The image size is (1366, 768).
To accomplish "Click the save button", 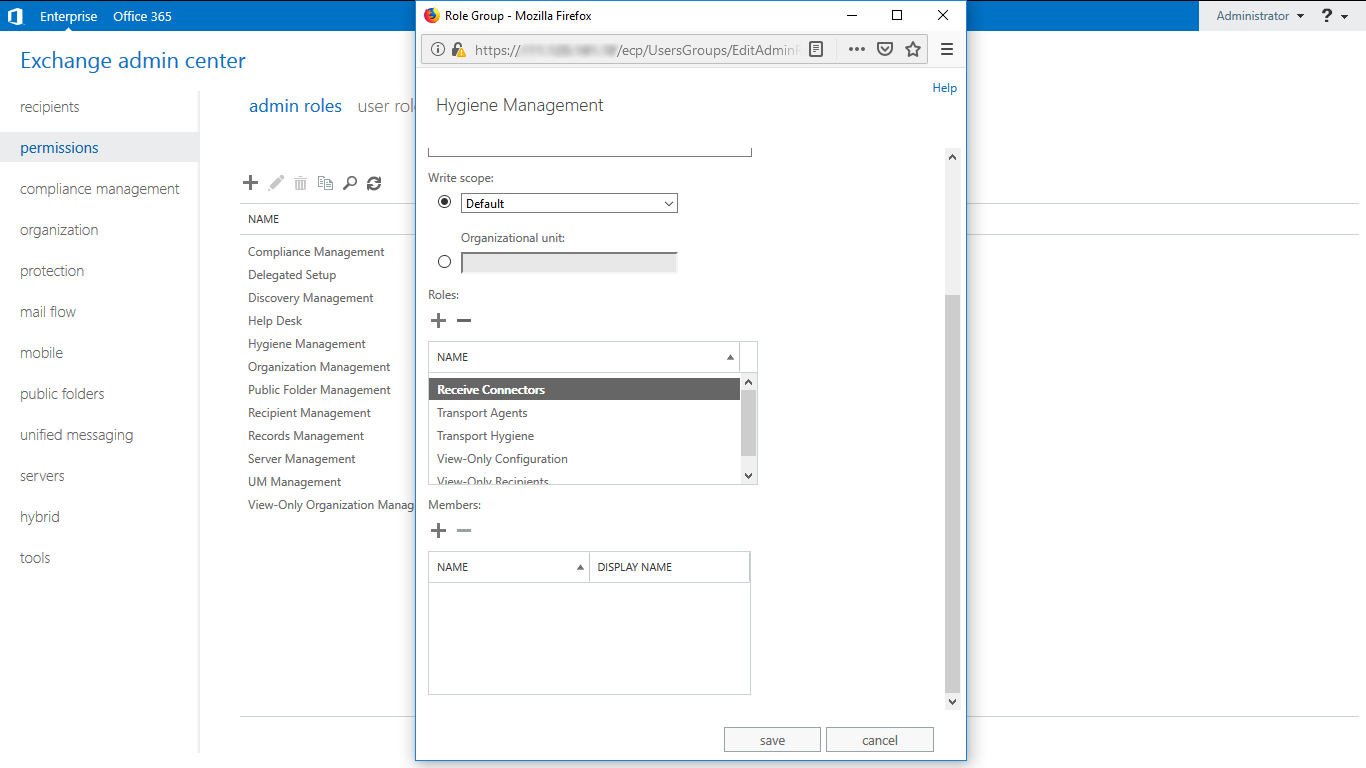I will [772, 740].
